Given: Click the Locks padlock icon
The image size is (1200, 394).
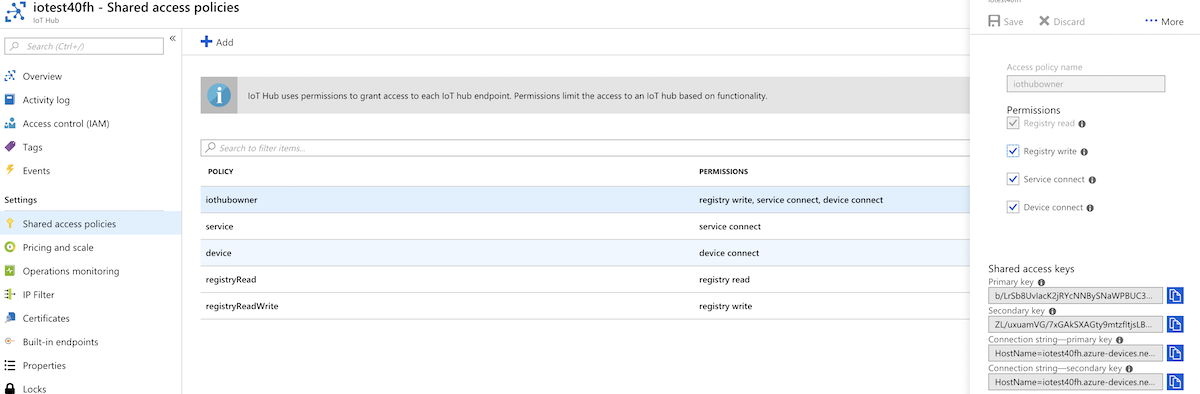Looking at the screenshot, I should [x=10, y=388].
